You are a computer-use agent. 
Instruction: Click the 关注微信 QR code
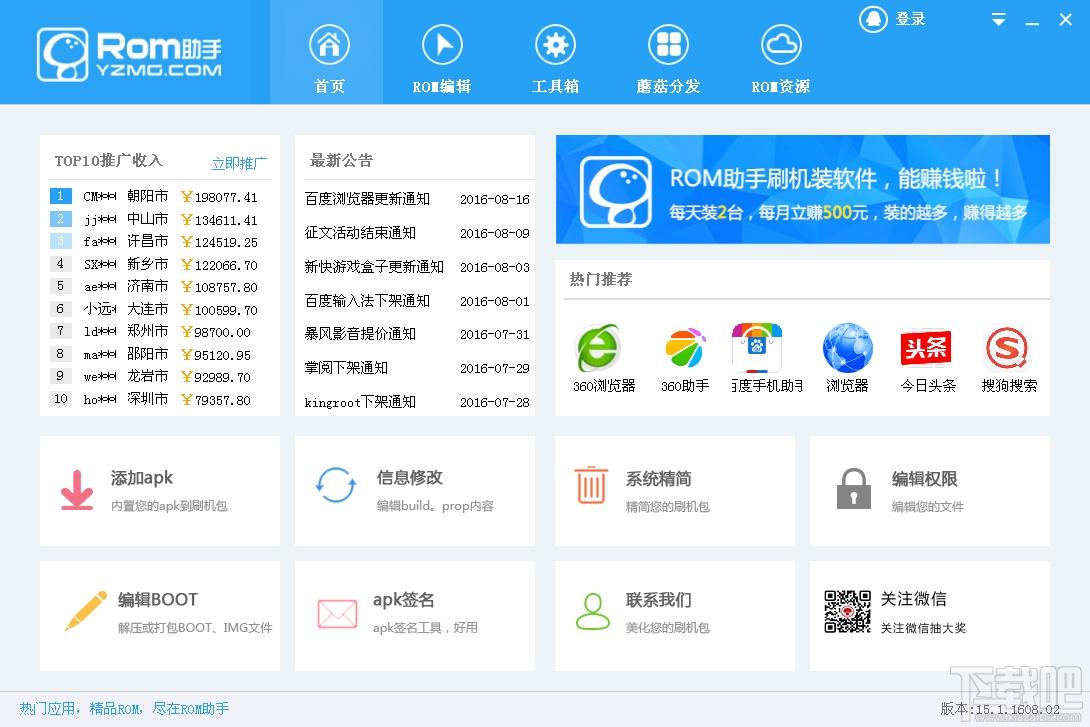pos(847,611)
